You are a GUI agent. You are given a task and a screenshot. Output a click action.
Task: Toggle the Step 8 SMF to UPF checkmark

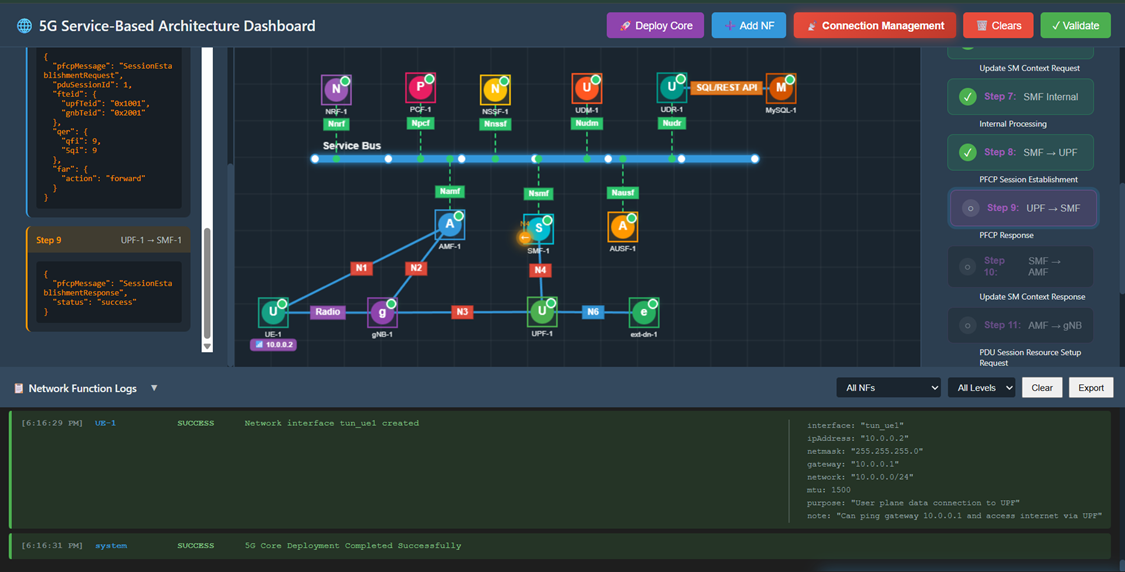pos(967,153)
